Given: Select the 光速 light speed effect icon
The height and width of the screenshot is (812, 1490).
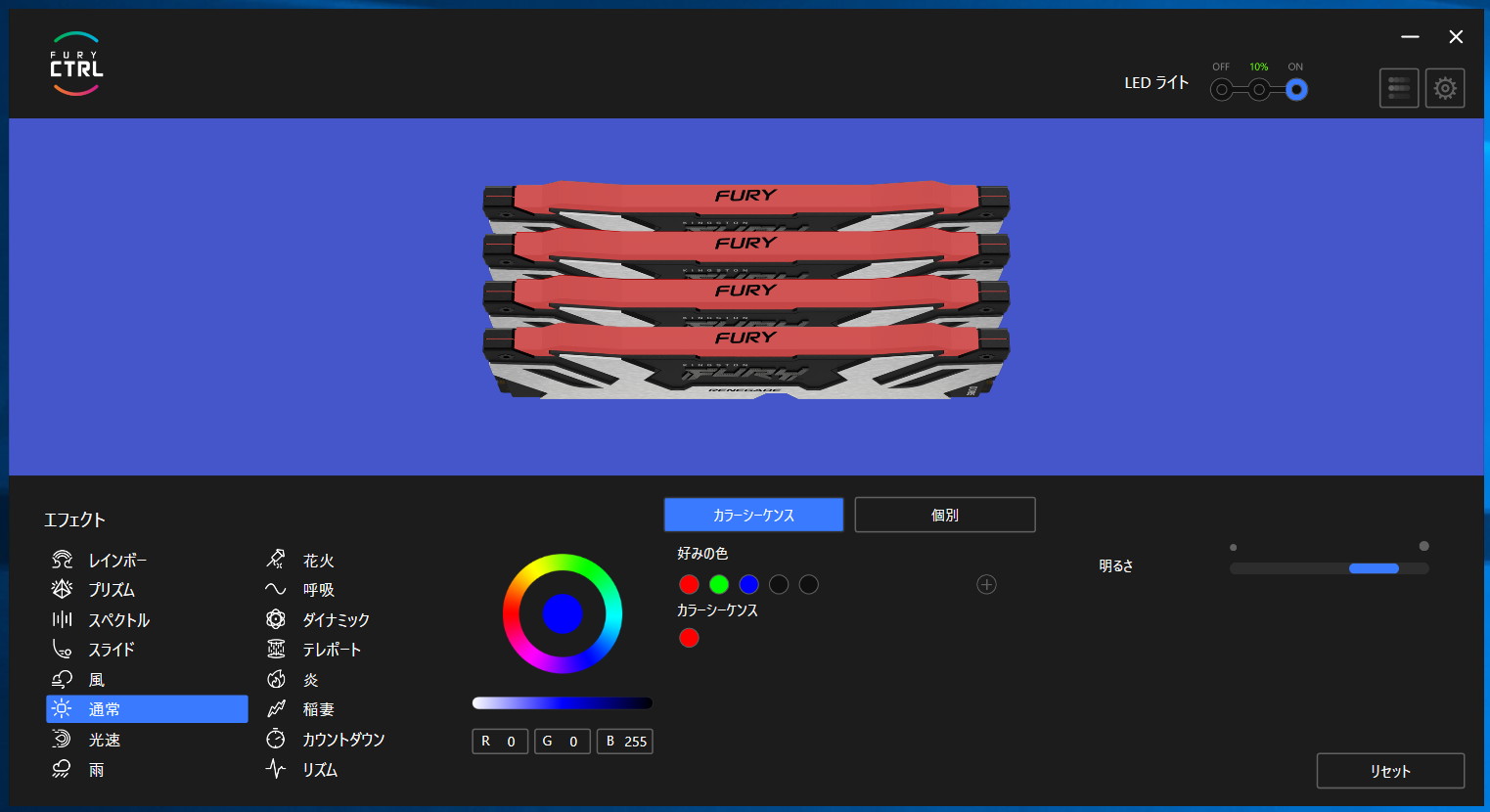Looking at the screenshot, I should pyautogui.click(x=62, y=739).
